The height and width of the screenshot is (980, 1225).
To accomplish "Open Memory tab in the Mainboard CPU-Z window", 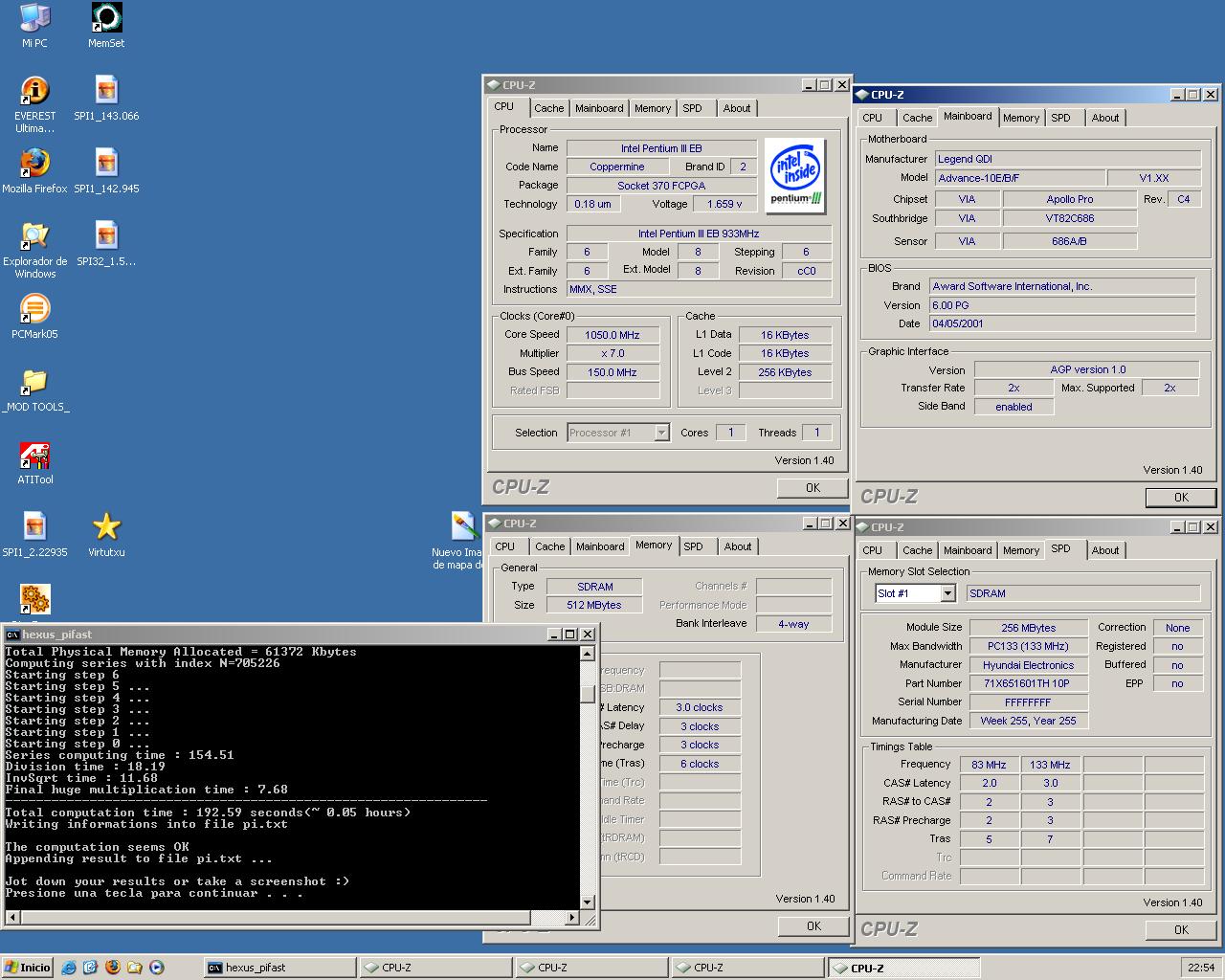I will [x=1021, y=118].
